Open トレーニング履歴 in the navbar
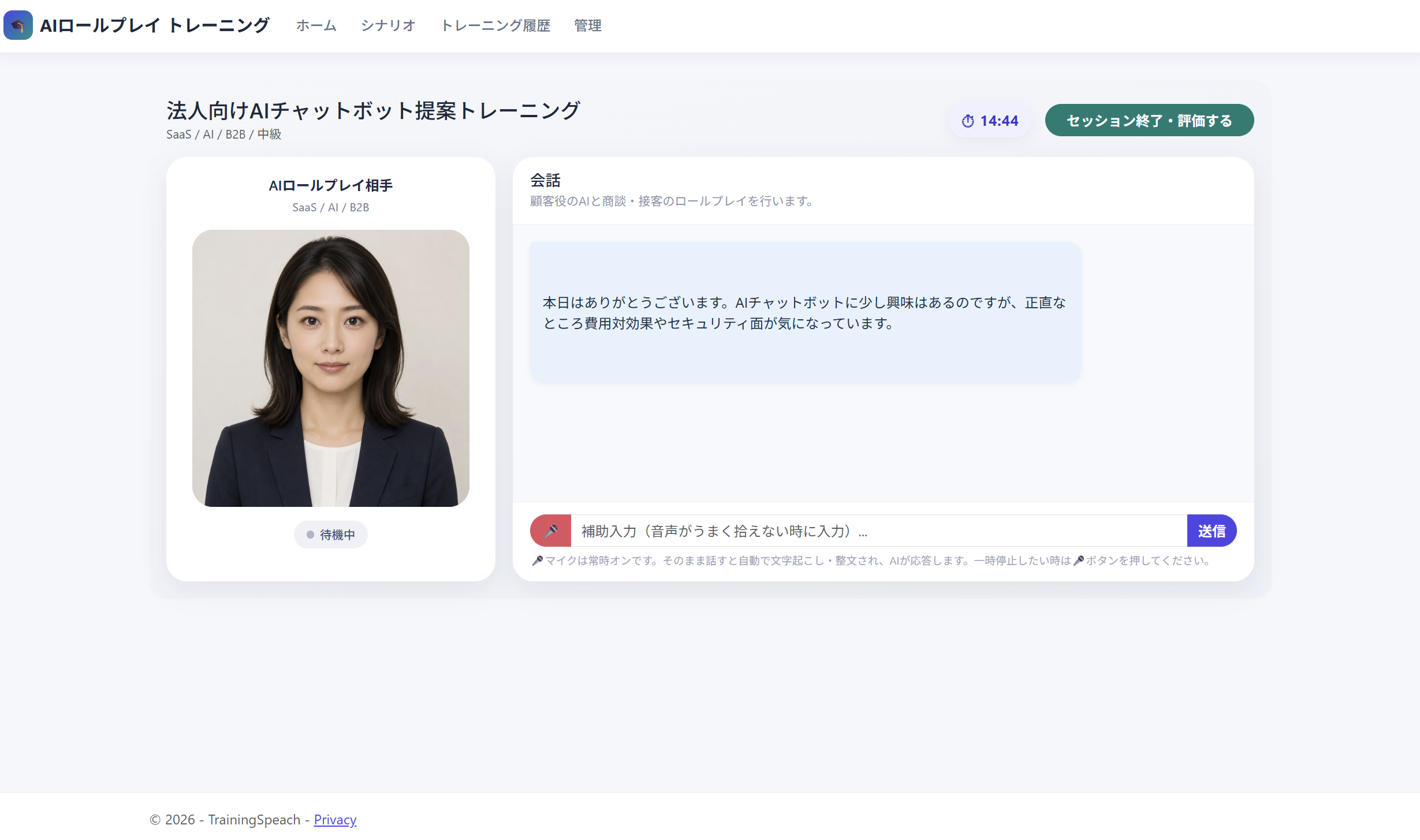This screenshot has width=1420, height=840. pos(495,25)
